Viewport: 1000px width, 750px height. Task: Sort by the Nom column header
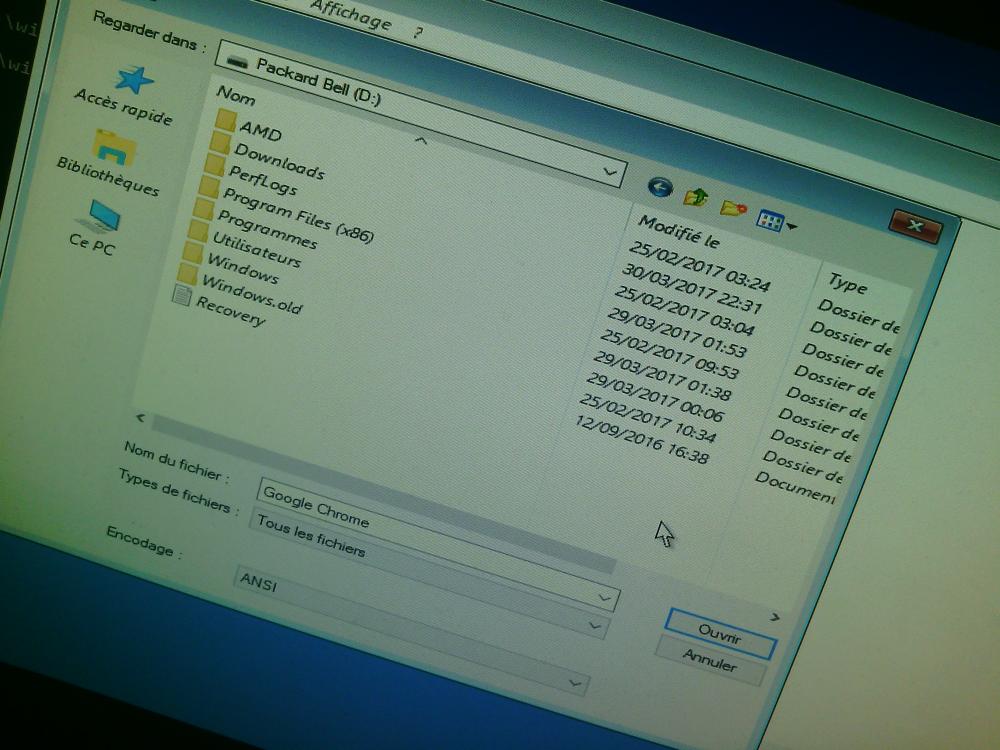click(236, 95)
